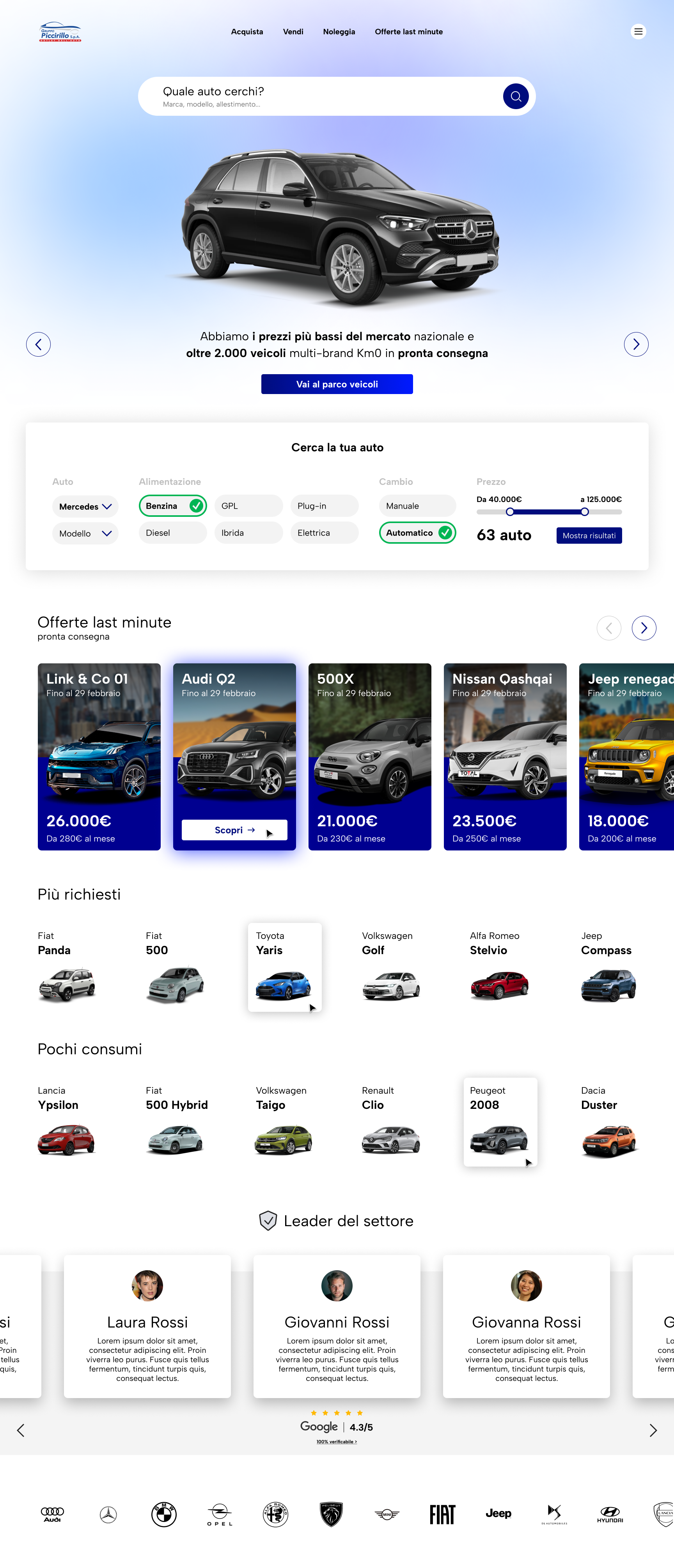Image resolution: width=674 pixels, height=1568 pixels.
Task: Open the Vendi menu
Action: [x=293, y=32]
